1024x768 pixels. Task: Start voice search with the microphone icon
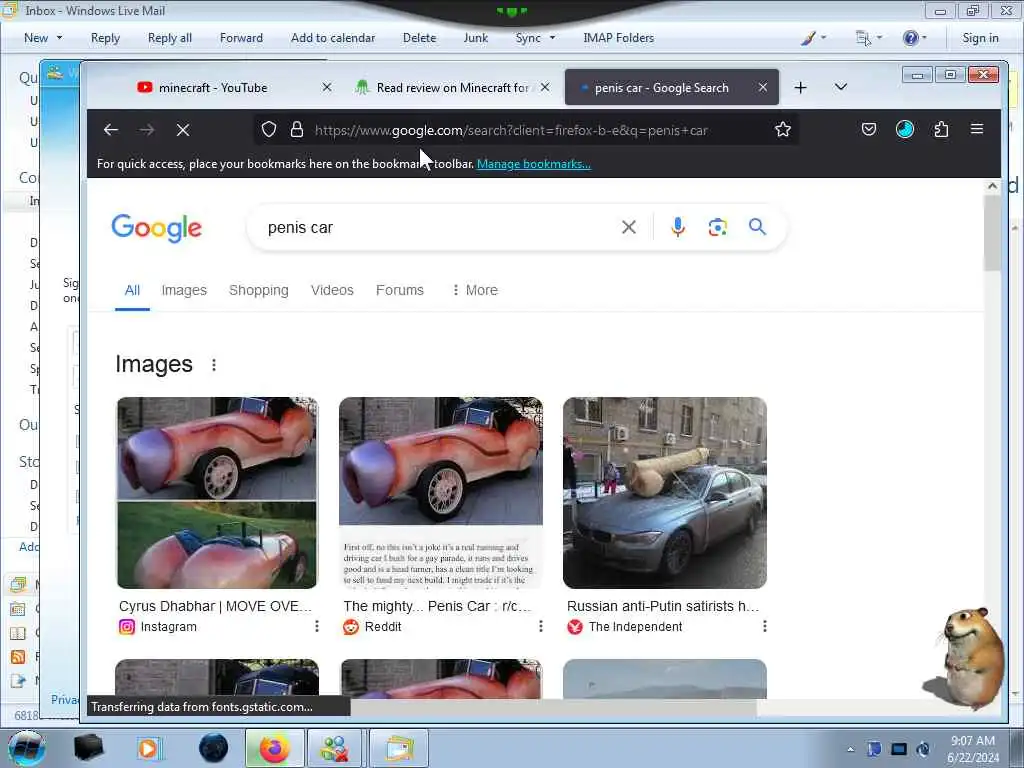[678, 227]
